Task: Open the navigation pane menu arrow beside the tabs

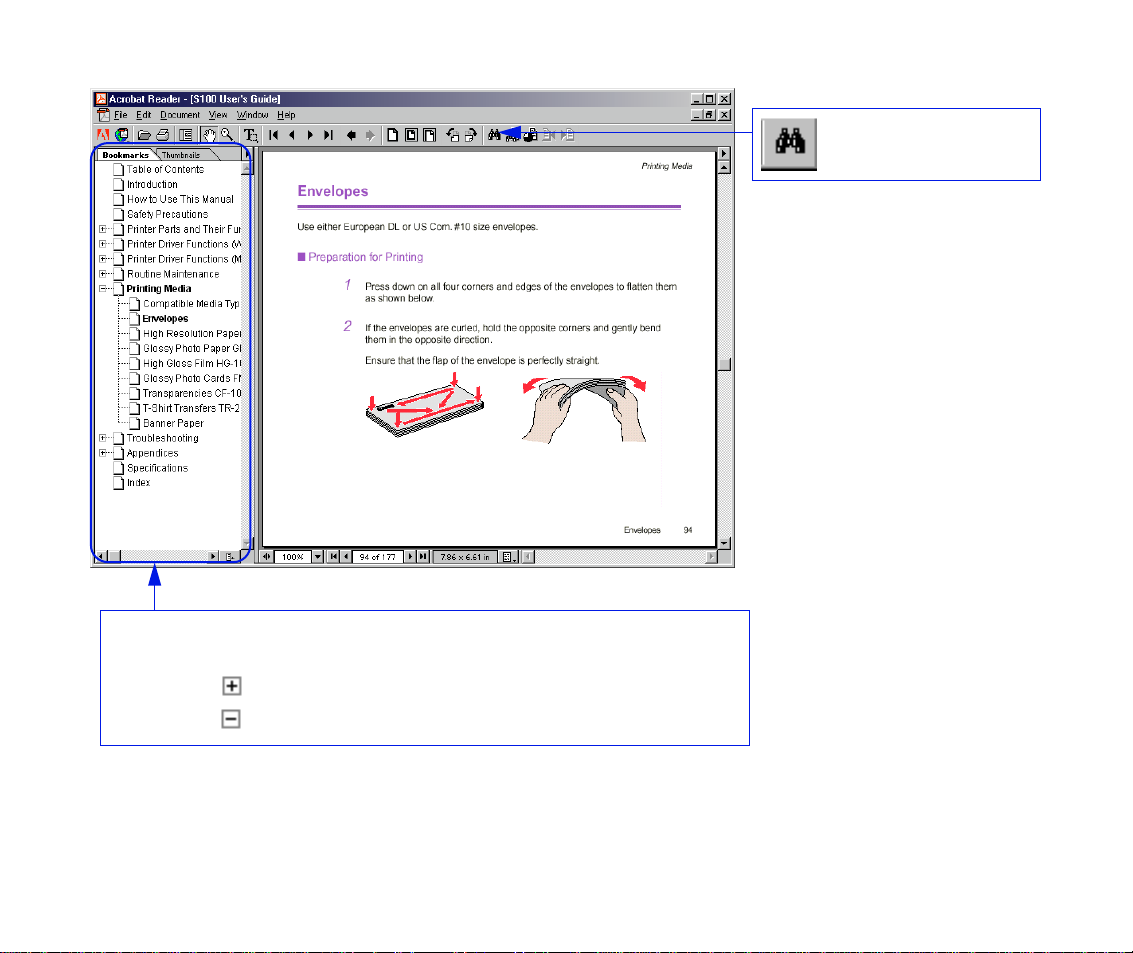Action: [246, 155]
